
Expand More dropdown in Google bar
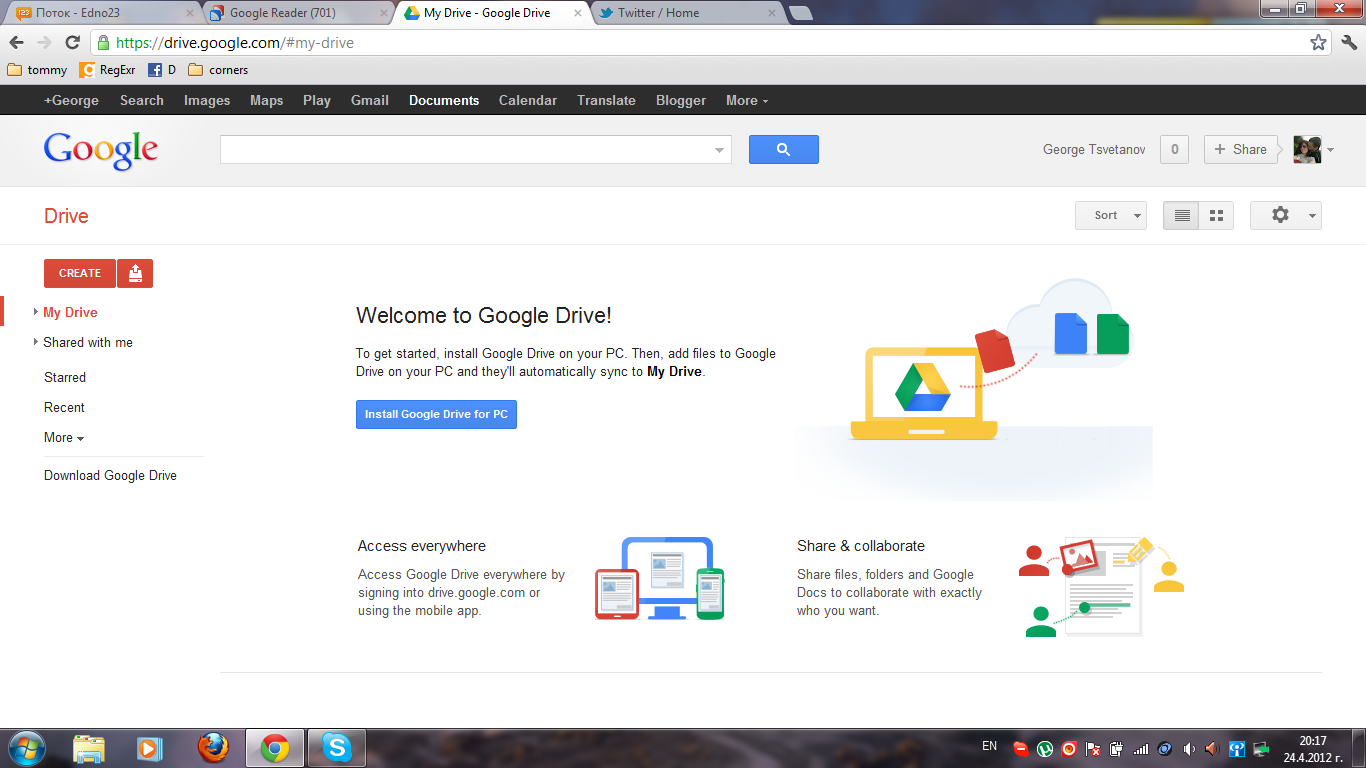(747, 100)
